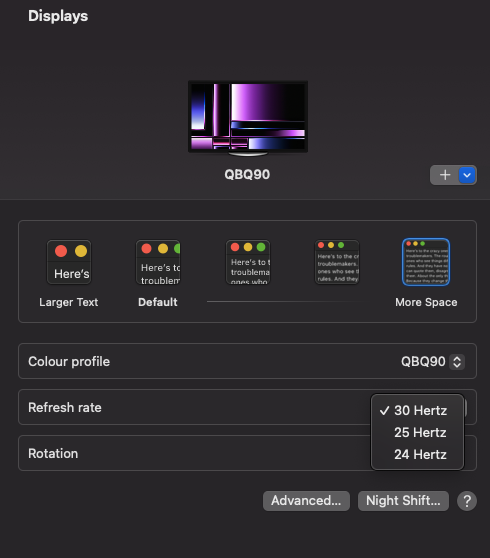The width and height of the screenshot is (490, 558).
Task: Click the Refresh rate label
Action: (65, 407)
